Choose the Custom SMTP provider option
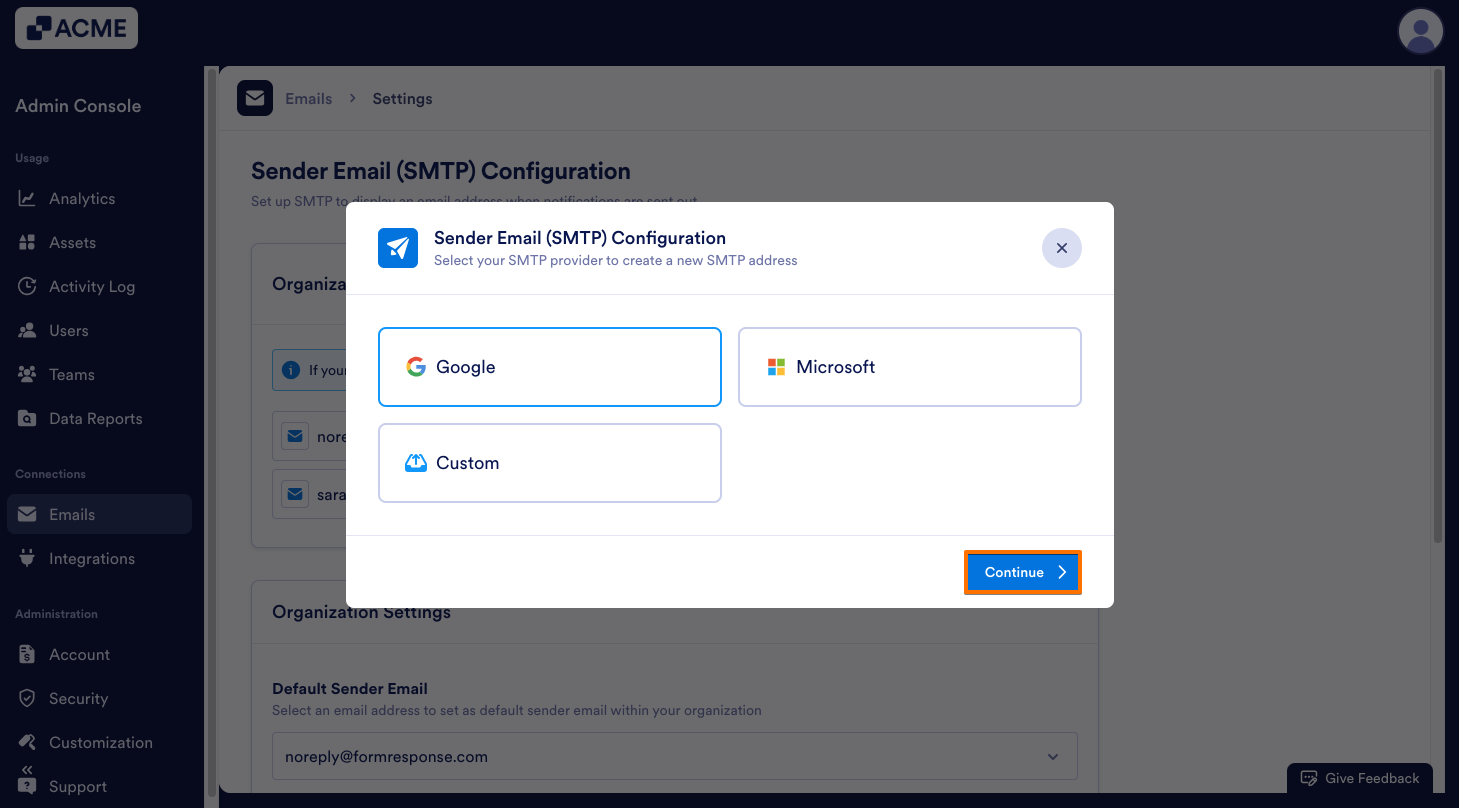The image size is (1459, 808). (549, 463)
